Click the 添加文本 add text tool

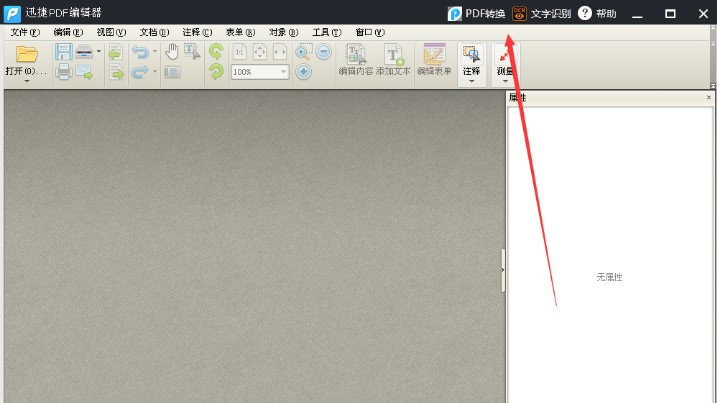click(393, 59)
